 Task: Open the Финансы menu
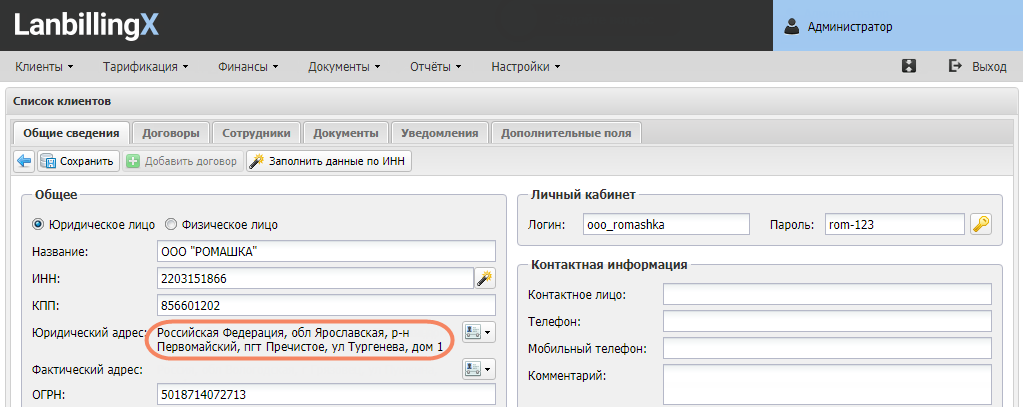pos(248,67)
